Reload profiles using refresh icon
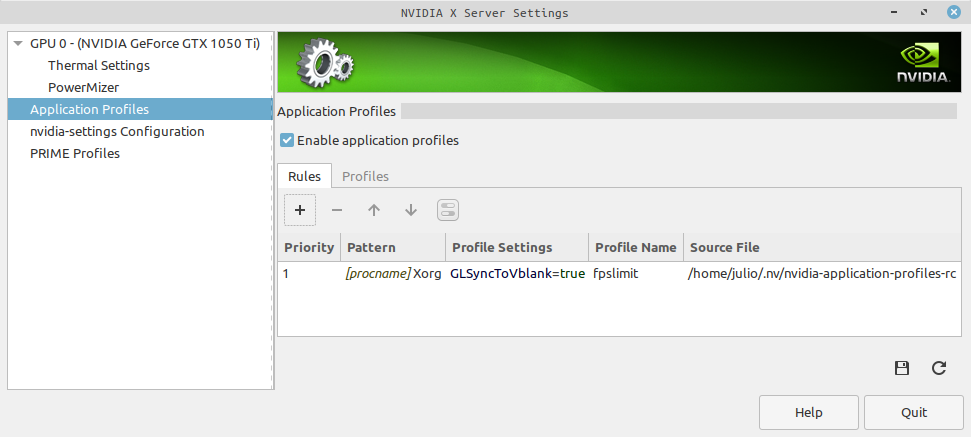 [939, 368]
